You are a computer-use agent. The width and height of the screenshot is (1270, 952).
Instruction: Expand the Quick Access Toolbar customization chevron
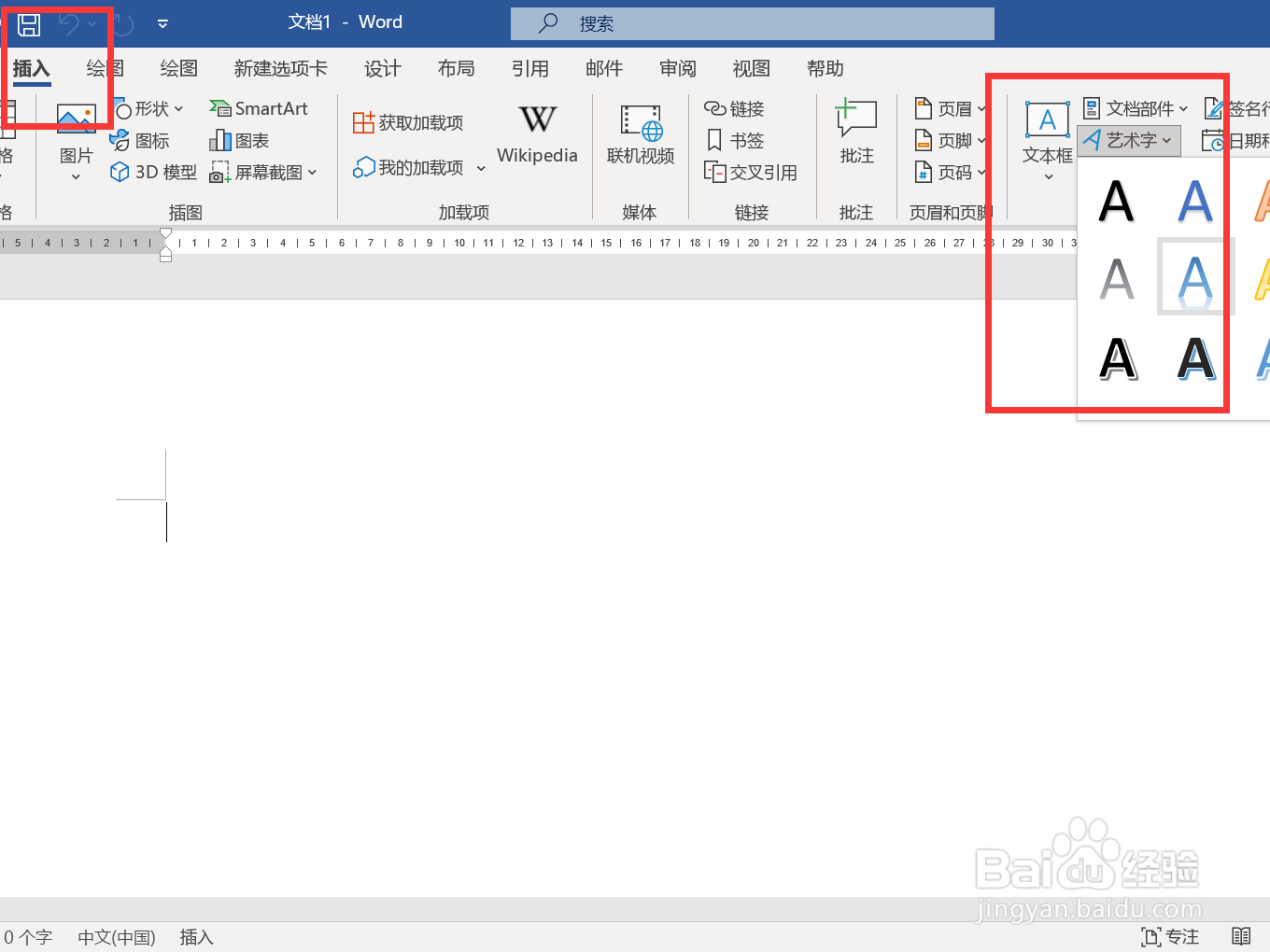(162, 23)
